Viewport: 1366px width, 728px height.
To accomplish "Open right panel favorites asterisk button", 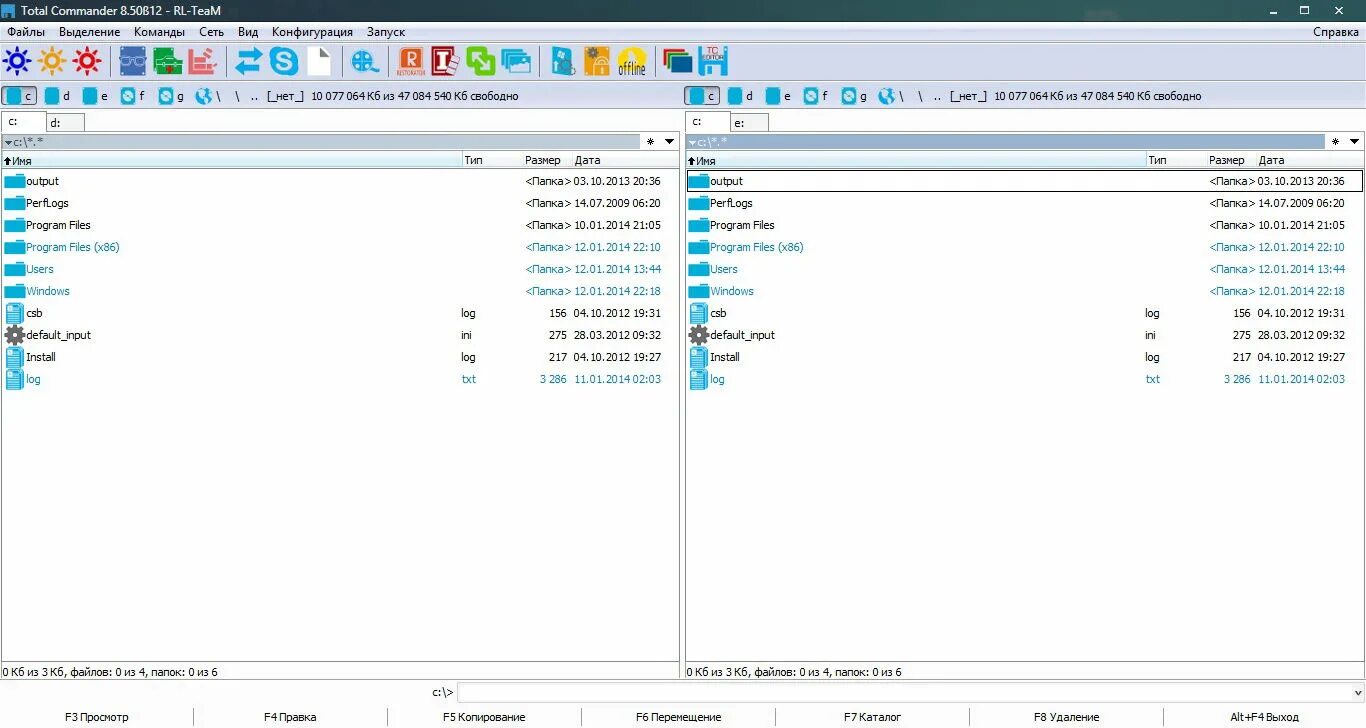I will pos(1334,142).
